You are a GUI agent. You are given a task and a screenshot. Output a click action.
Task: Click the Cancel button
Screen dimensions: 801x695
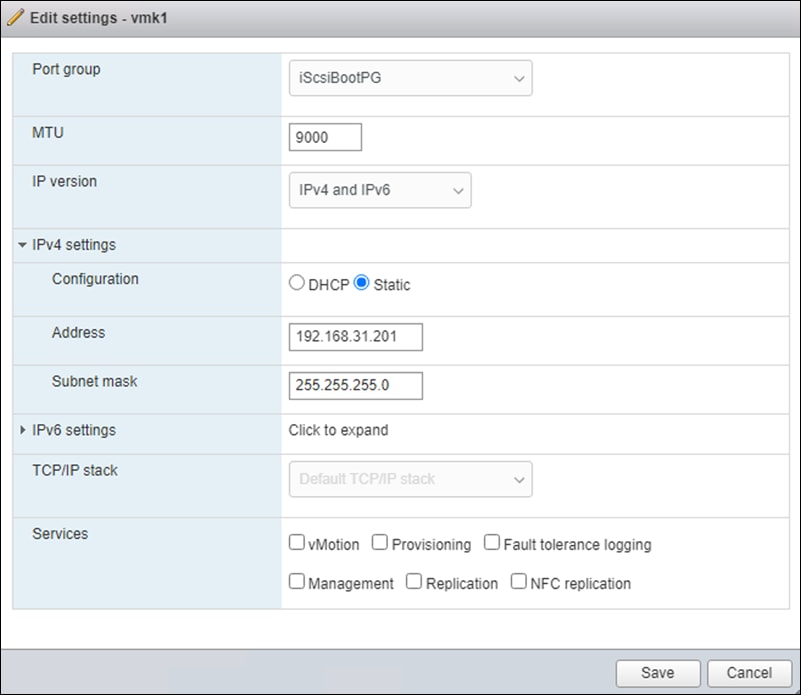click(x=749, y=673)
